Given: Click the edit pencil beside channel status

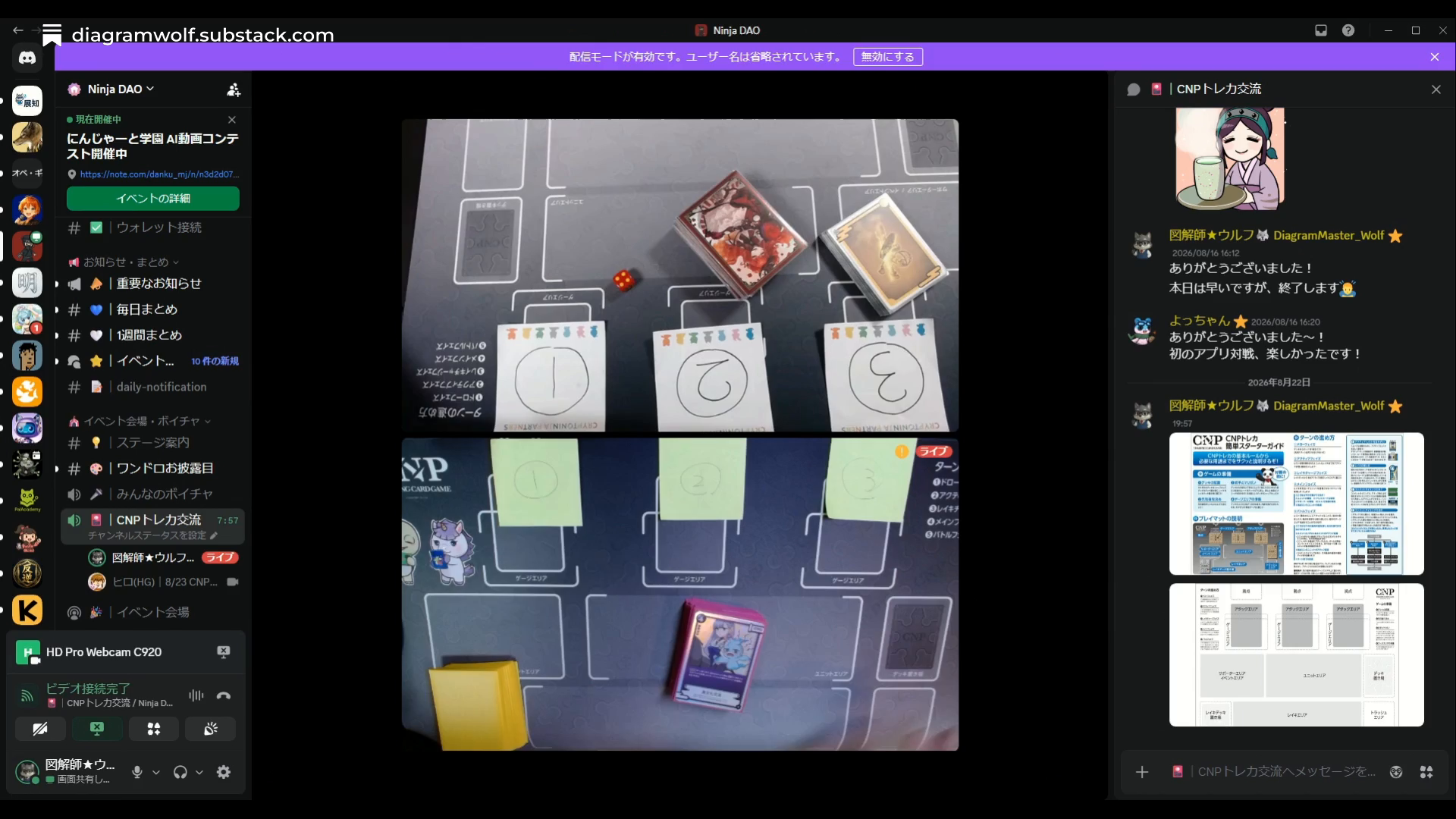Looking at the screenshot, I should coord(215,535).
